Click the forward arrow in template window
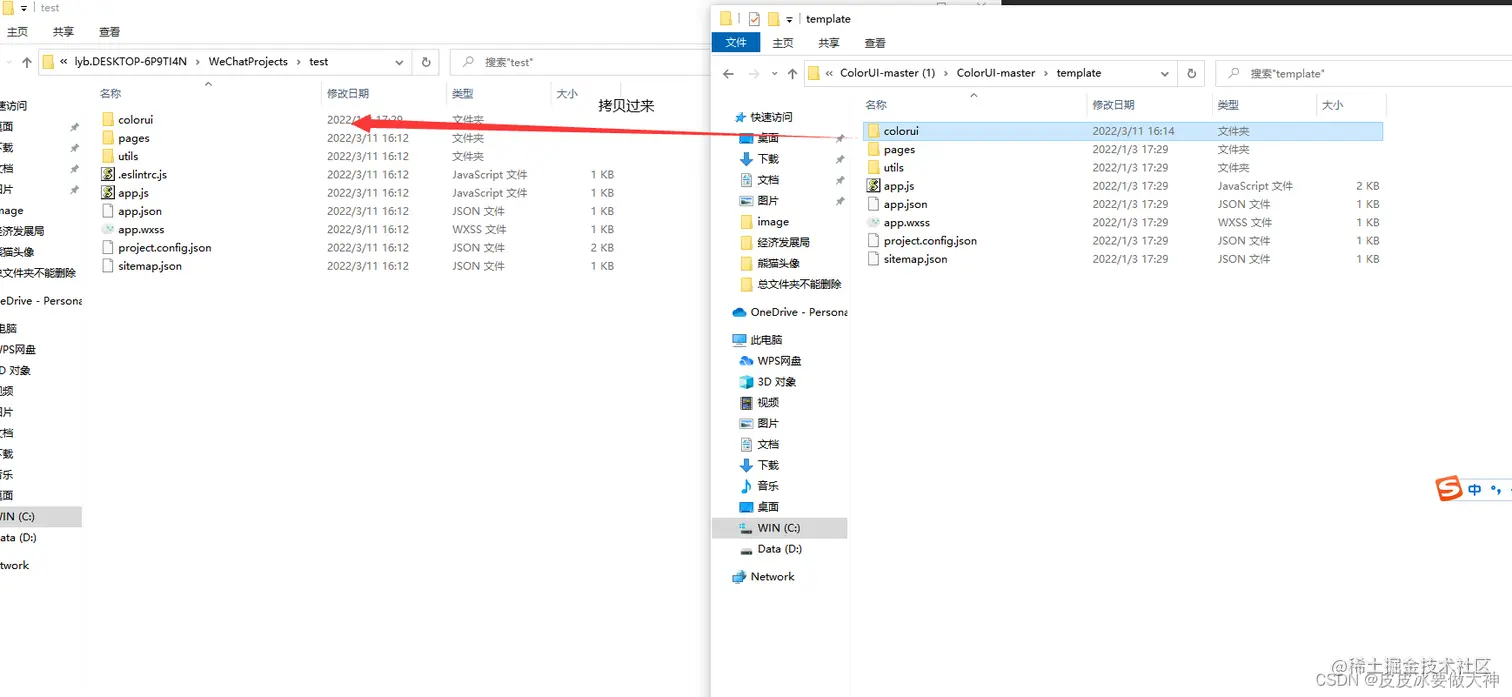Screen dimensions: 1512x697 pyautogui.click(x=754, y=73)
